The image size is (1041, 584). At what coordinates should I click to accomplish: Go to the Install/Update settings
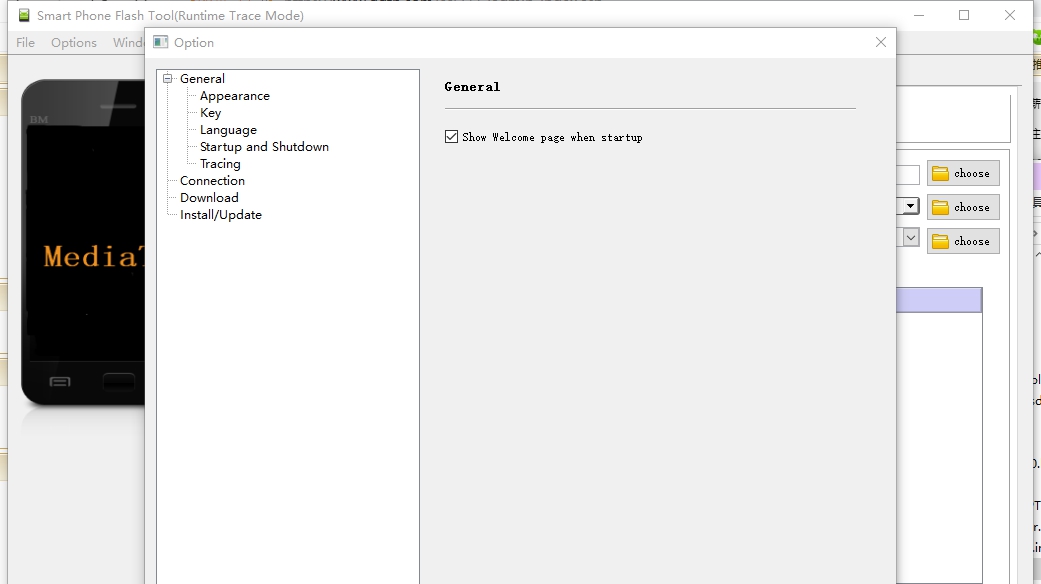(221, 215)
